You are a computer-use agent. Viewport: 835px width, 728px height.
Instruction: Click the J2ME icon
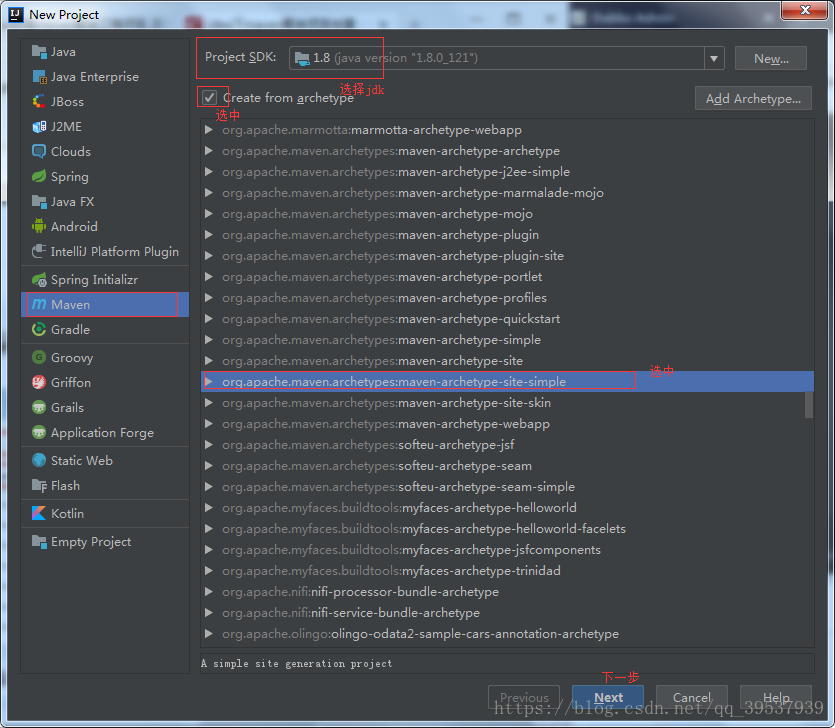39,127
